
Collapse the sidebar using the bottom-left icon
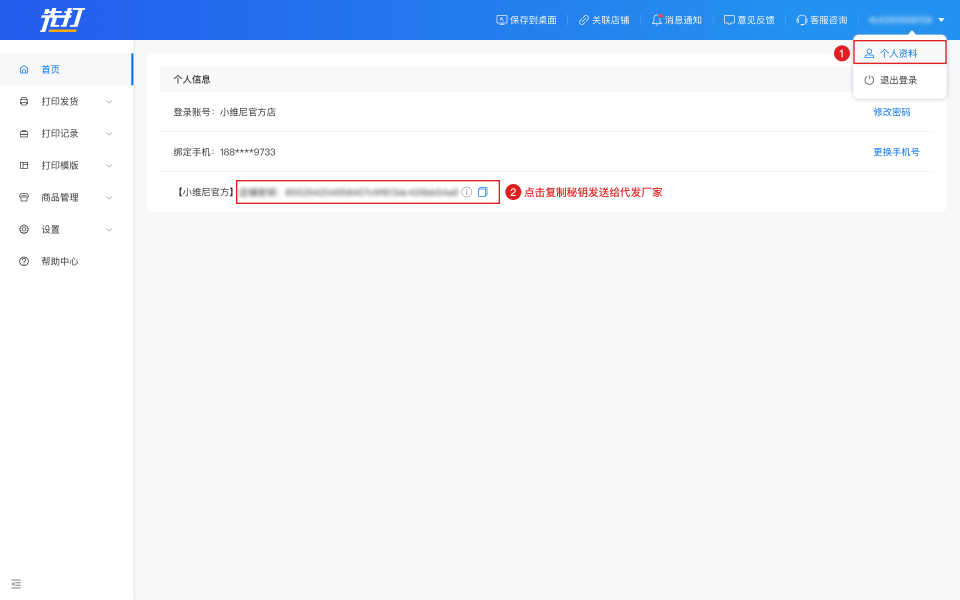[16, 583]
